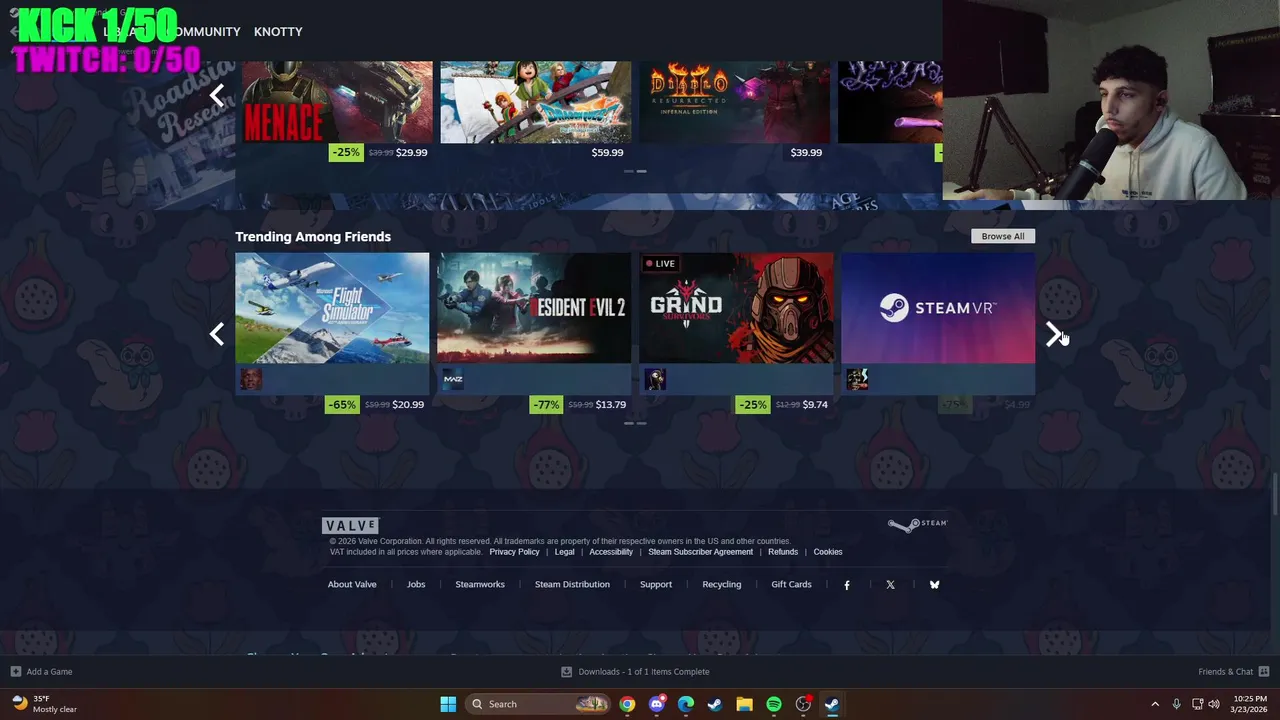The image size is (1280, 720).
Task: Click the Downloads status icon
Action: (566, 672)
